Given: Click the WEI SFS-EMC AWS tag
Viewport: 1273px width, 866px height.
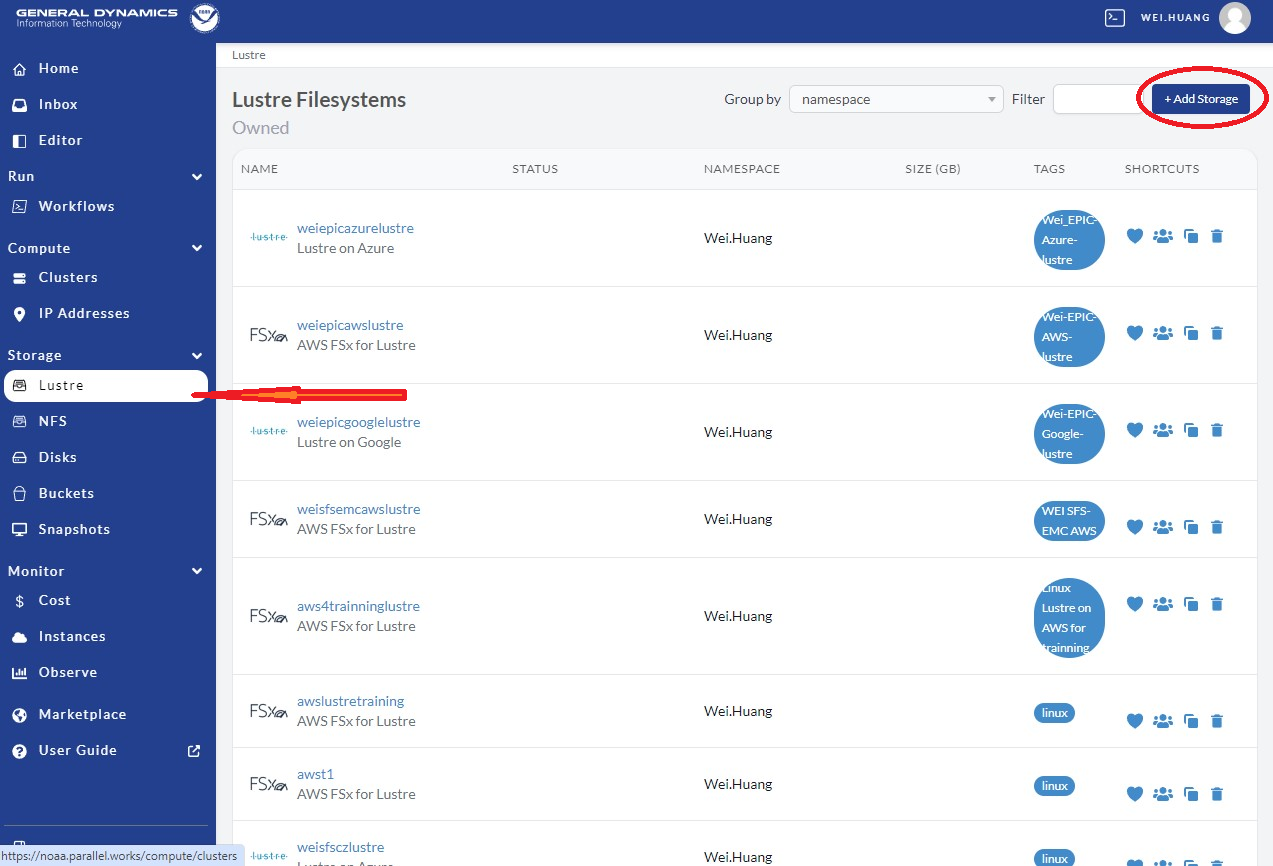Looking at the screenshot, I should 1069,520.
